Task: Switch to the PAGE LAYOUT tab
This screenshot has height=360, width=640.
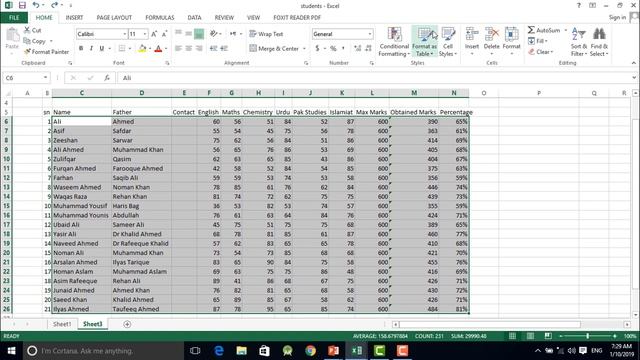Action: [x=114, y=18]
